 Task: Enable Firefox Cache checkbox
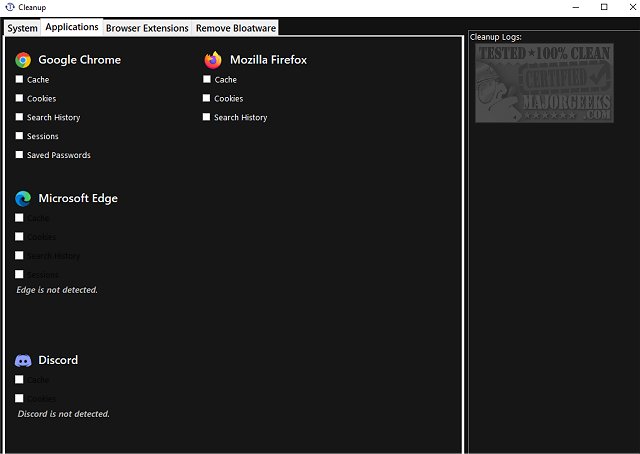207,79
